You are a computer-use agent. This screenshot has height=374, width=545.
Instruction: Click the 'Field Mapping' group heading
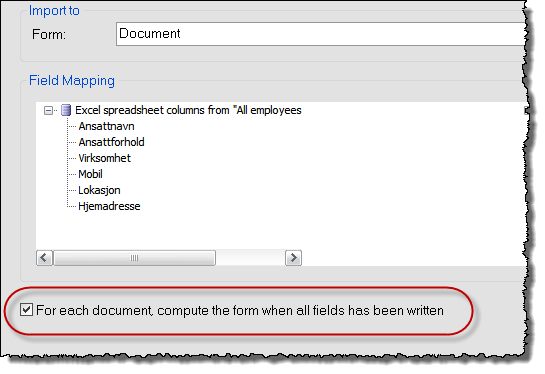point(72,81)
